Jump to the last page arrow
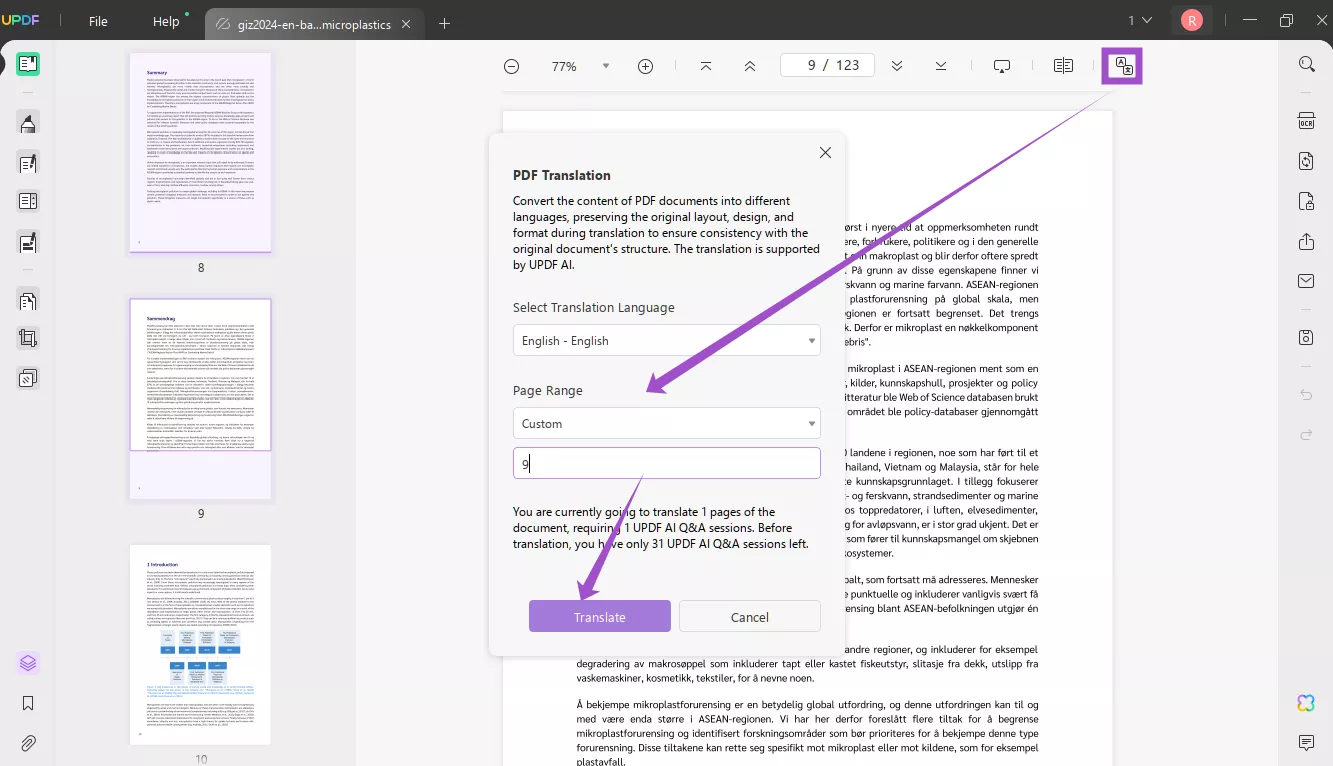The image size is (1333, 766). click(x=941, y=66)
